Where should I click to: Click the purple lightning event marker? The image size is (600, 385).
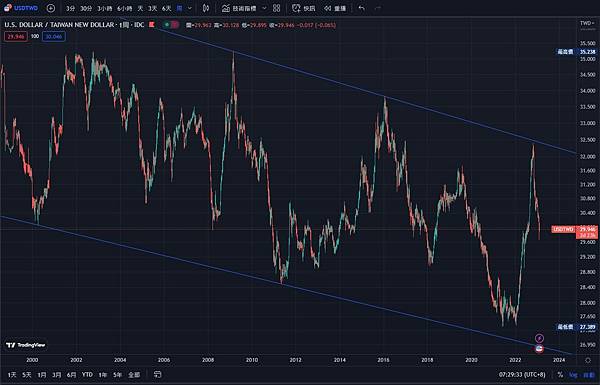(x=539, y=338)
